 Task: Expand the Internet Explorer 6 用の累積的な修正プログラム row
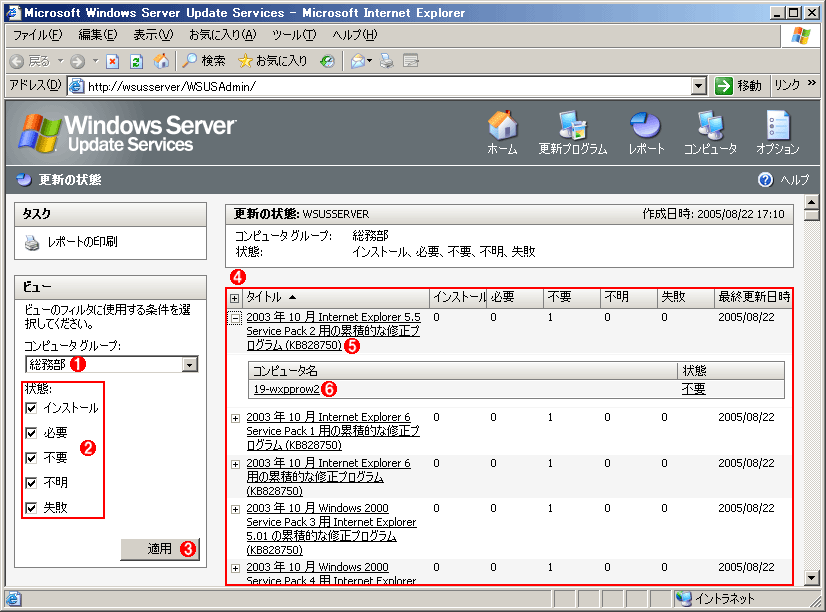click(235, 465)
